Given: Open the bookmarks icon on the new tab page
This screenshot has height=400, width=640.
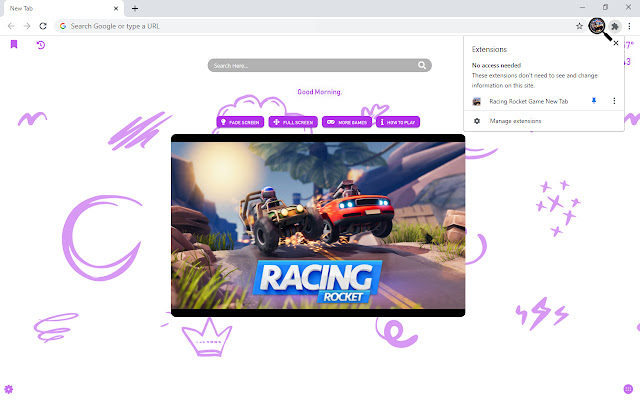Looking at the screenshot, I should pos(14,44).
